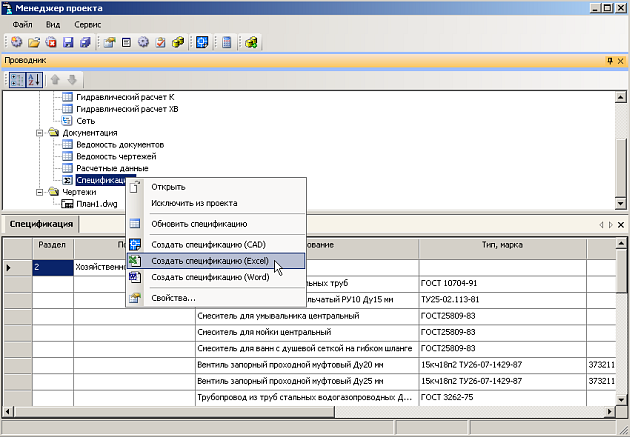This screenshot has width=630, height=437.
Task: Select cell ГОСТ 3262-75
Action: (x=502, y=398)
